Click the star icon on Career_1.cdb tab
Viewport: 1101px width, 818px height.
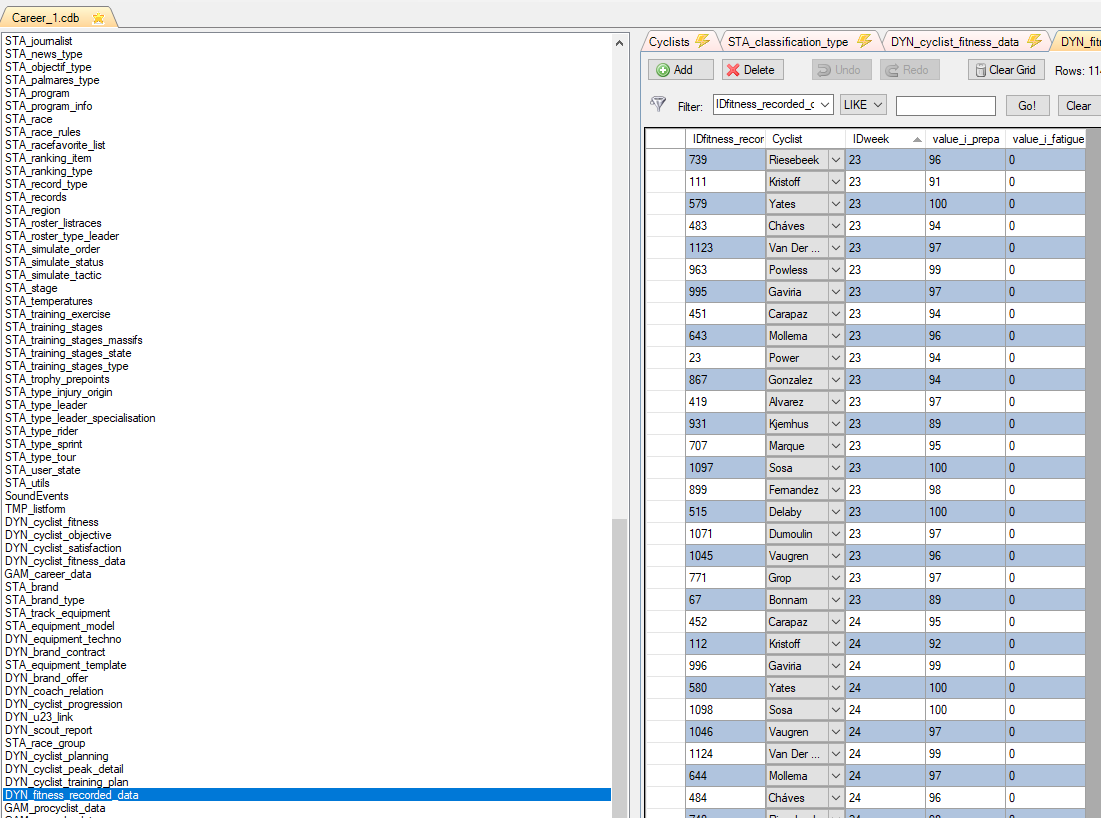coord(98,18)
